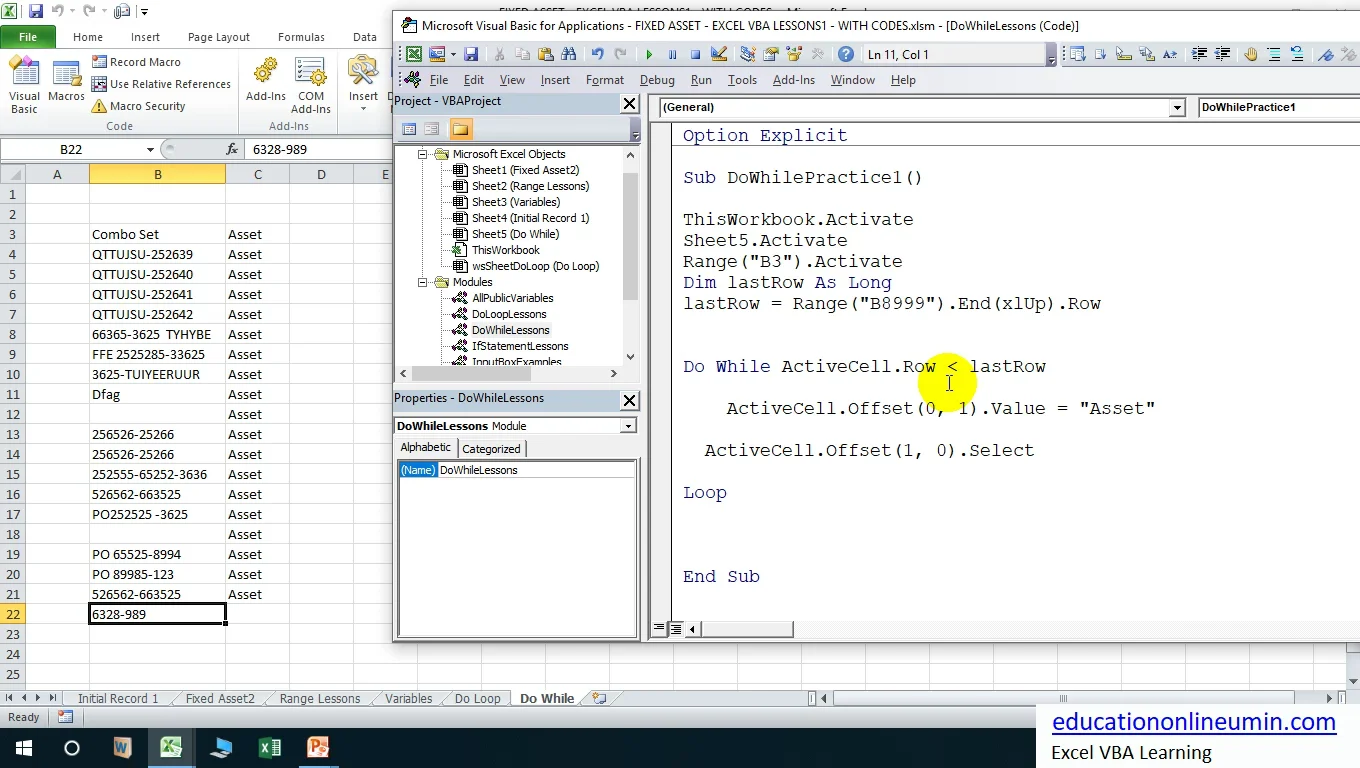Collapse the Modules folder in tree

pyautogui.click(x=423, y=282)
